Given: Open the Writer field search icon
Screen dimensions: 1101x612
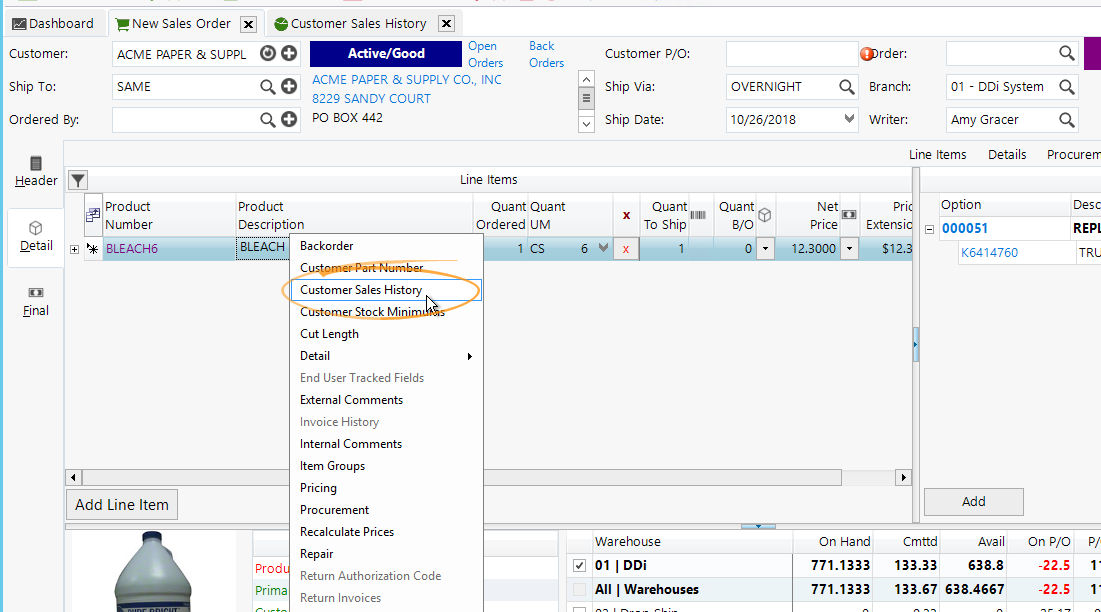Looking at the screenshot, I should (1066, 119).
